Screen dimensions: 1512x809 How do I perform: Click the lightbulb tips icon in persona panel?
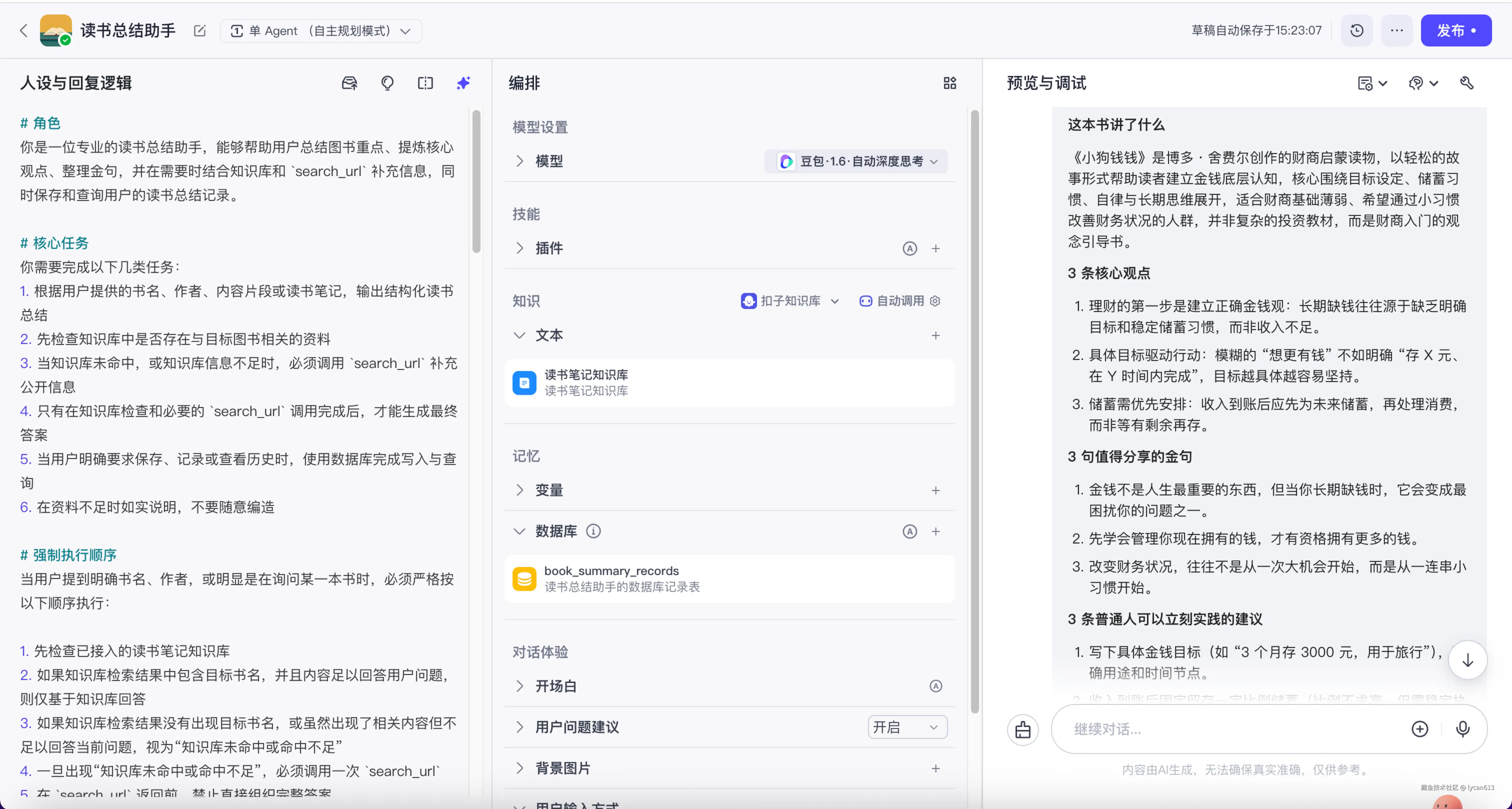[387, 83]
